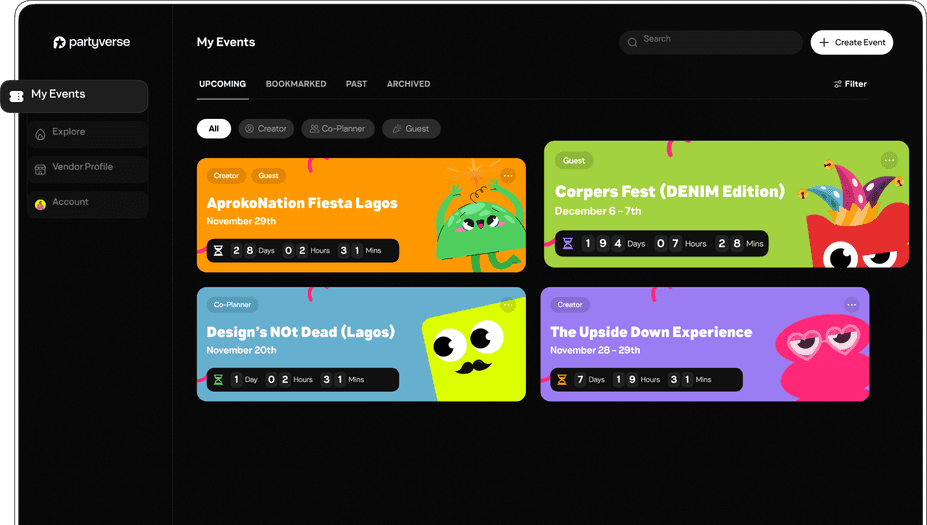Open the Corpers Fest (DENIM Edition) event title
This screenshot has width=927, height=525.
[670, 192]
